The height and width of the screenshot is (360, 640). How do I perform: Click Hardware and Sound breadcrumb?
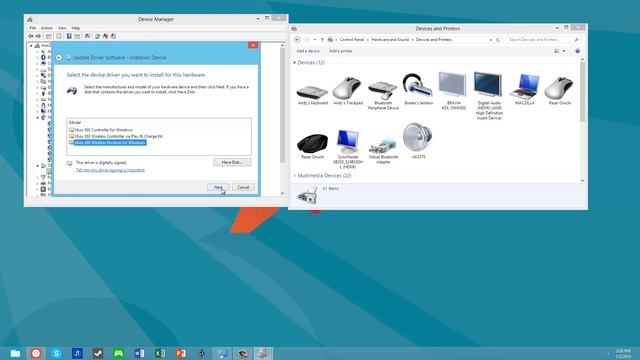coord(390,40)
